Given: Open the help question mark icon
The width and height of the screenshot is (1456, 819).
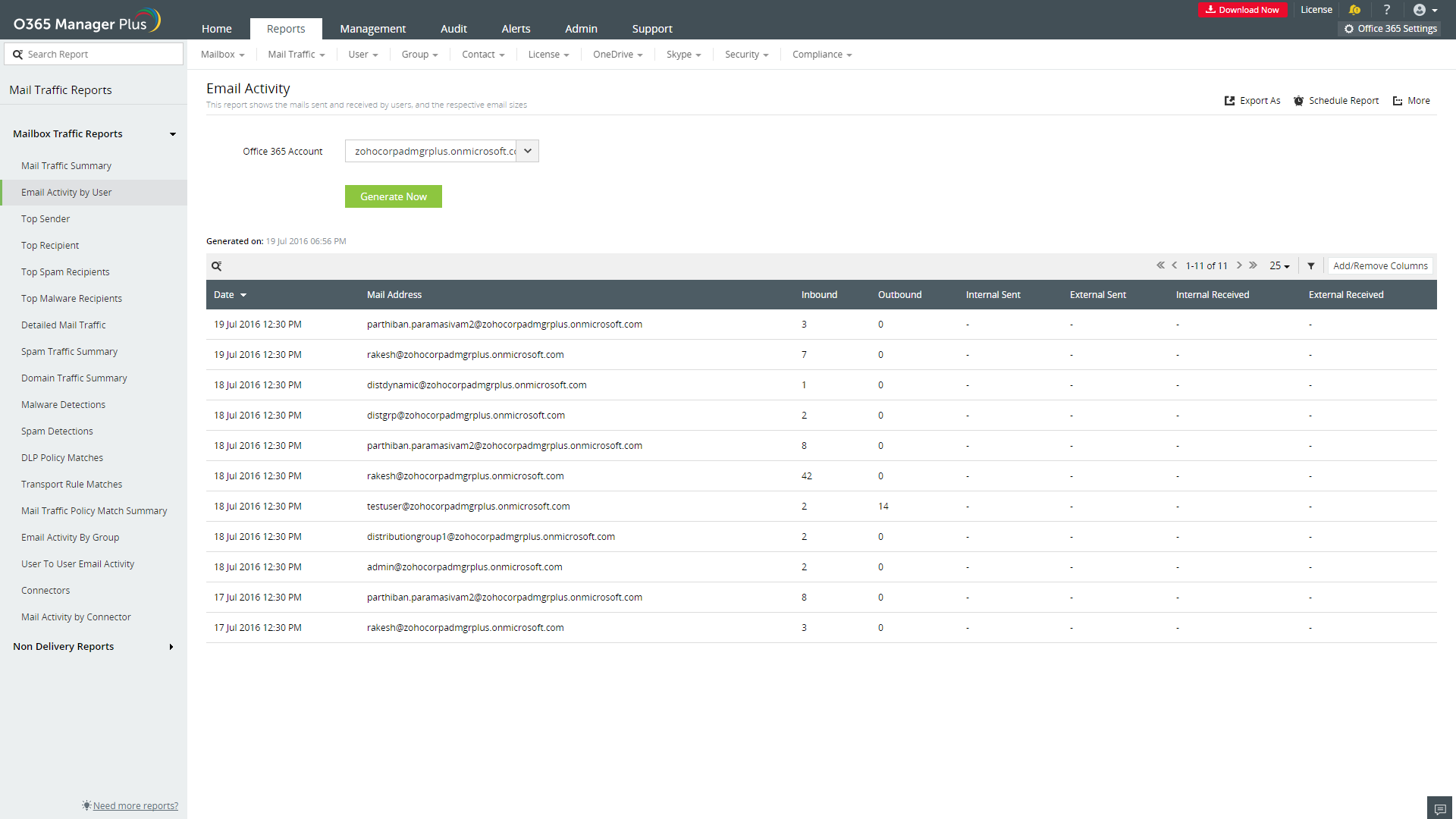Looking at the screenshot, I should (1386, 10).
